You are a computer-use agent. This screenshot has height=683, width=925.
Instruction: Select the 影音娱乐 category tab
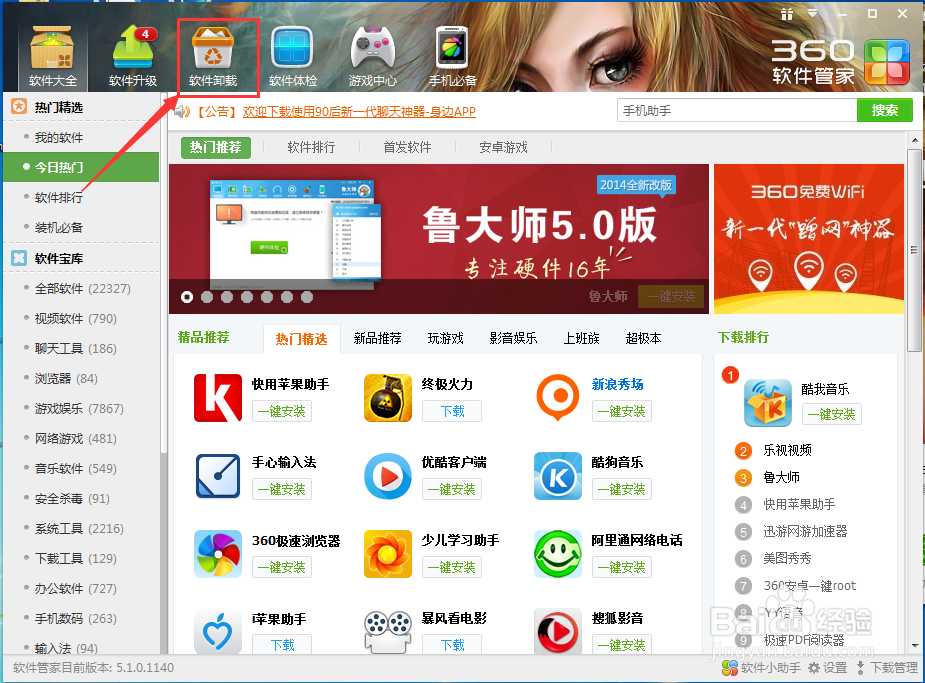click(x=513, y=339)
